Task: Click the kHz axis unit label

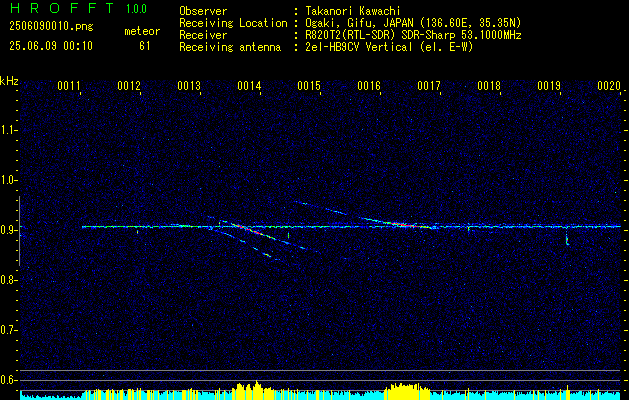Action: (9, 81)
